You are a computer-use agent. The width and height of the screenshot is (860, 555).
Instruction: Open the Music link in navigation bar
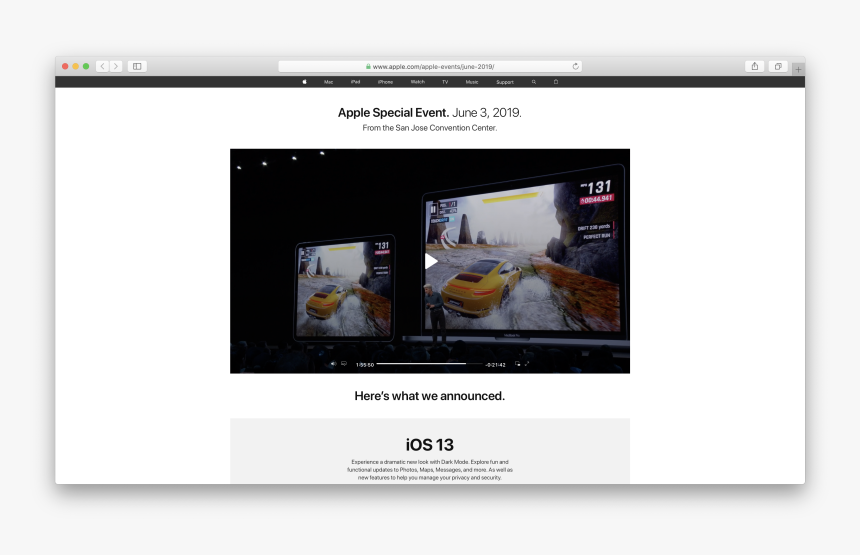click(x=472, y=82)
